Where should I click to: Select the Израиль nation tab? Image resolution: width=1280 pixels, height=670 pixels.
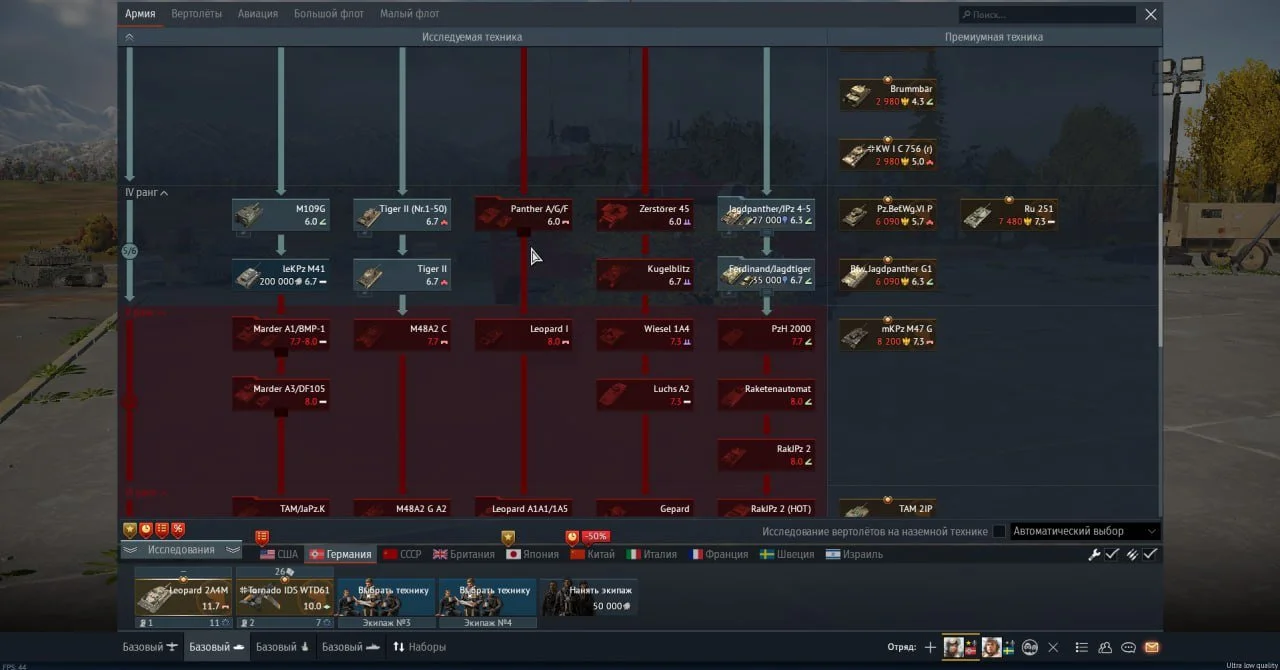pyautogui.click(x=855, y=554)
